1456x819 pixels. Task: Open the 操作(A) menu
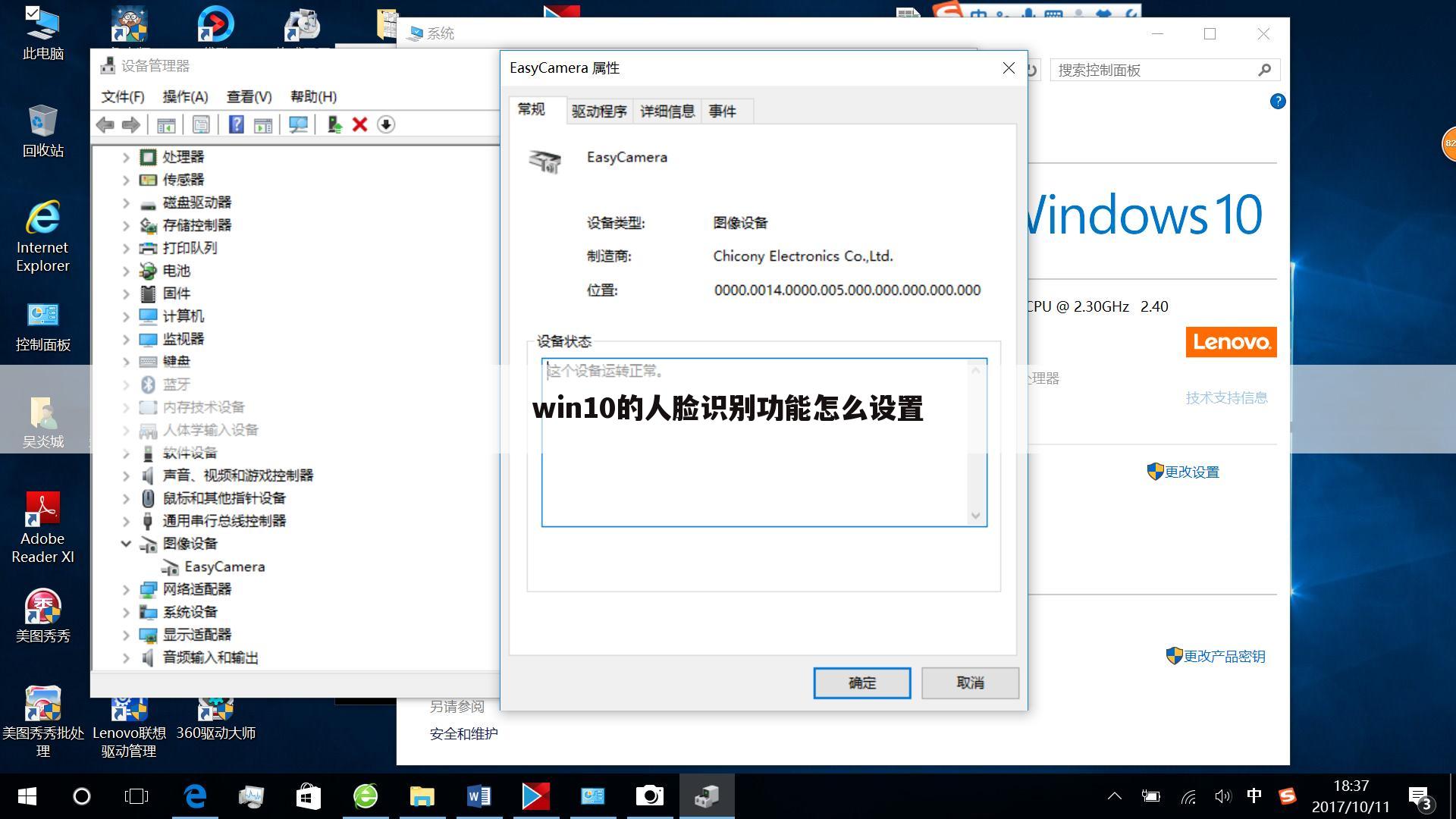click(185, 97)
